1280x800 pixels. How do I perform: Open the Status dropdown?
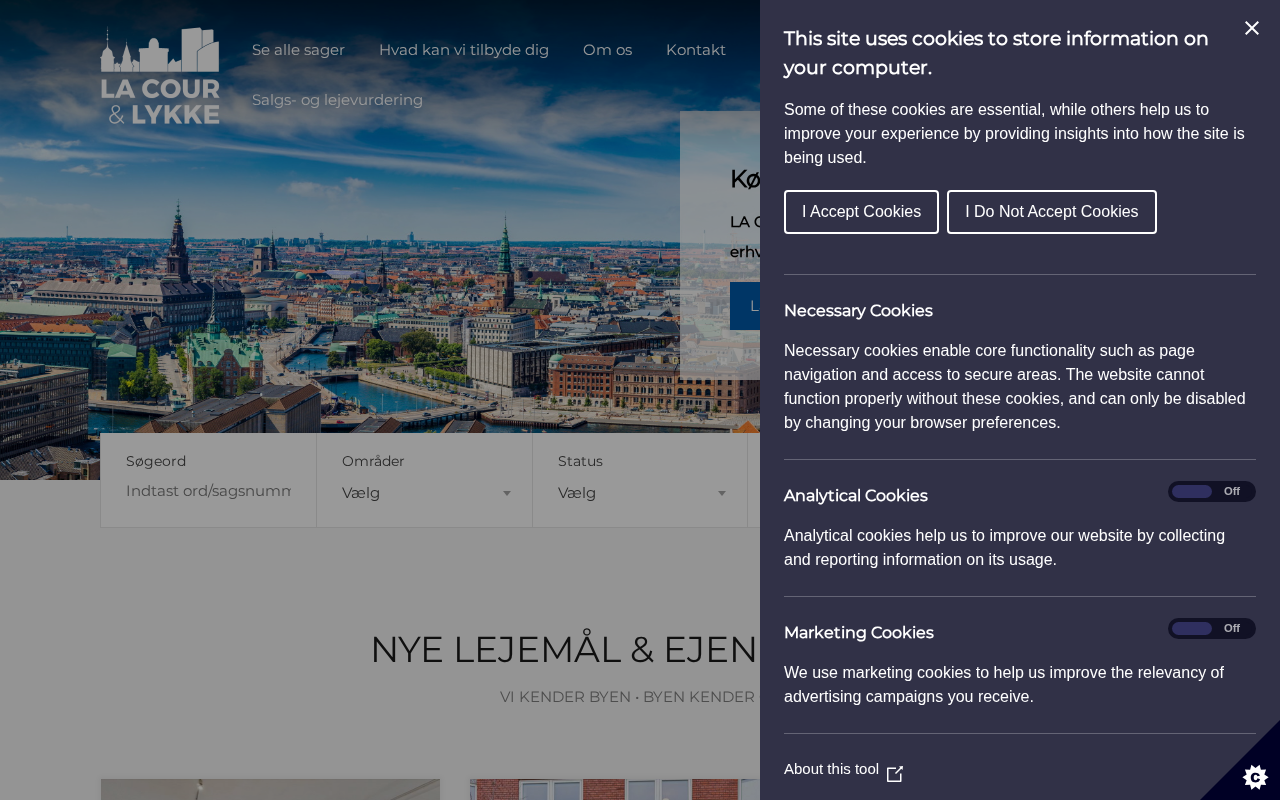[640, 493]
